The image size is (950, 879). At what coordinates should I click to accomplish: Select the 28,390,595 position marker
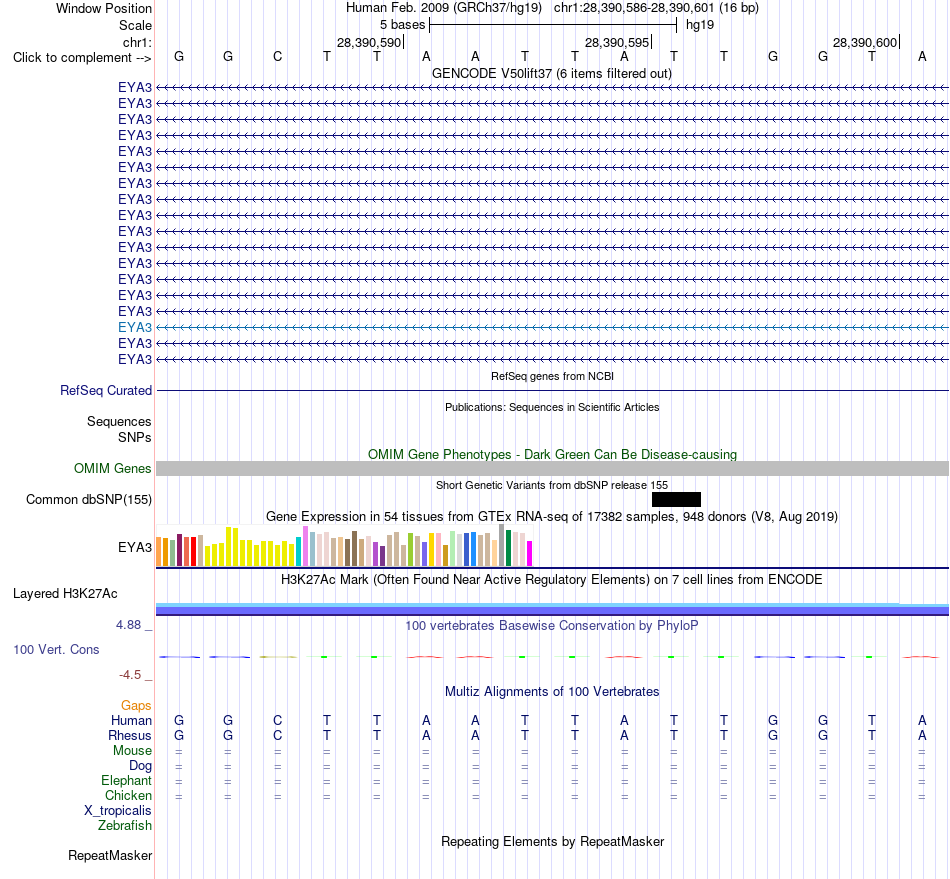pos(617,42)
